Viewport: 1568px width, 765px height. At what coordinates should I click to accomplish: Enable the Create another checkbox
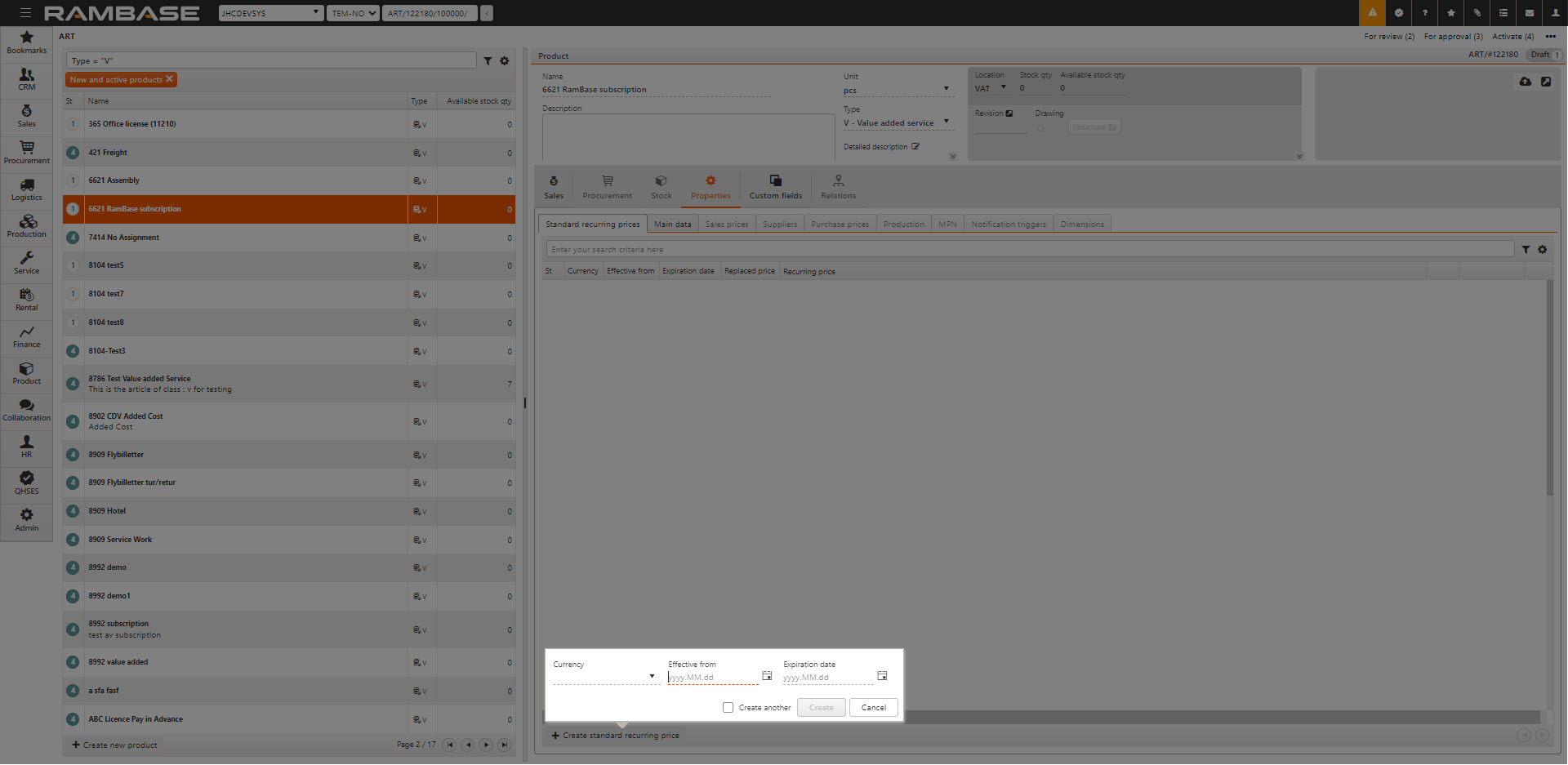coord(728,708)
